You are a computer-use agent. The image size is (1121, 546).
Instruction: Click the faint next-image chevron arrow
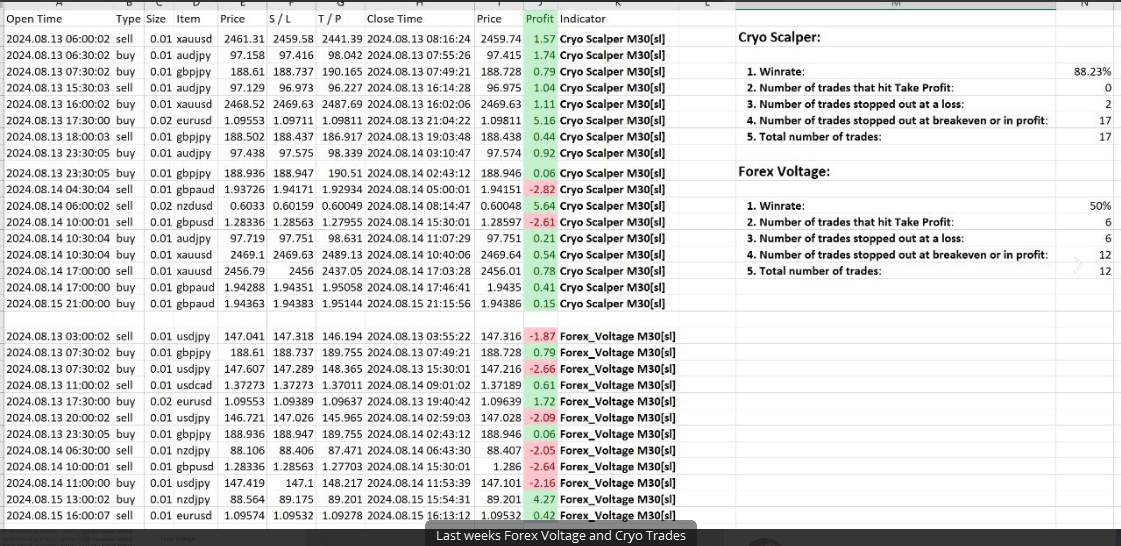click(1078, 265)
